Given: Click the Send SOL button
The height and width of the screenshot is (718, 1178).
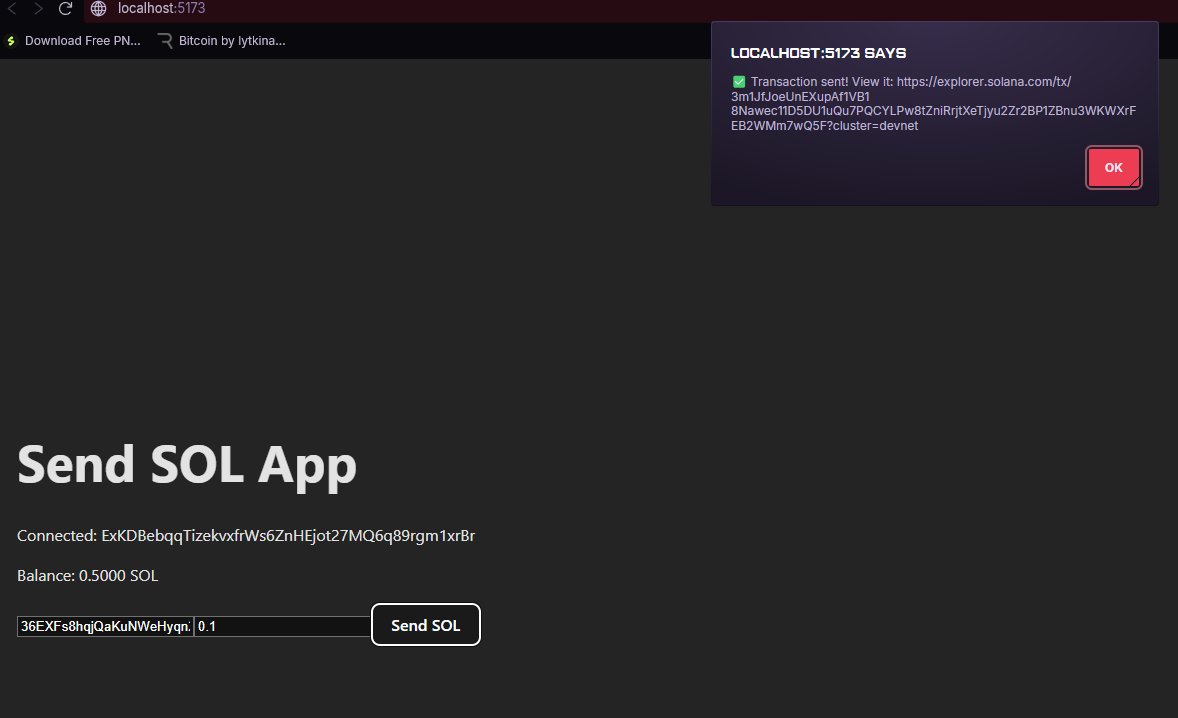Looking at the screenshot, I should tap(425, 624).
